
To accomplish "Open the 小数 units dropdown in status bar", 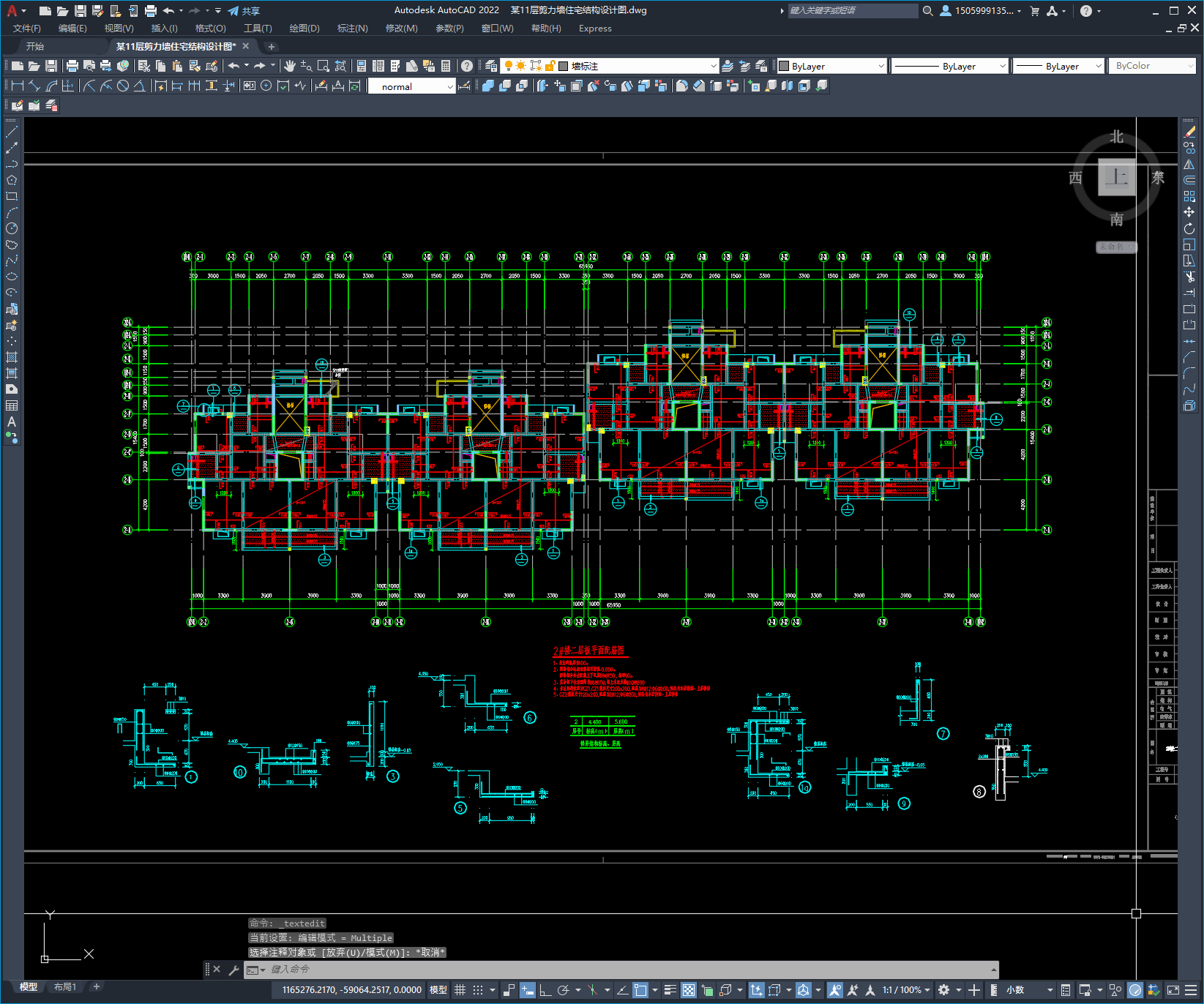I will pyautogui.click(x=1031, y=990).
